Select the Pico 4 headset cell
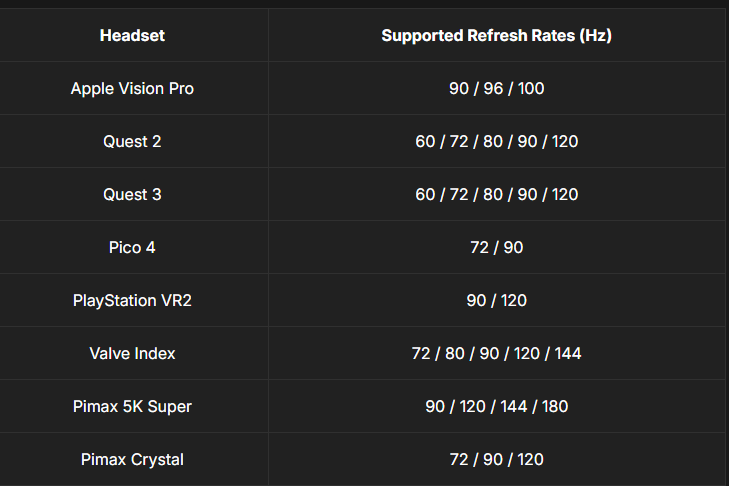729x486 pixels. point(132,248)
